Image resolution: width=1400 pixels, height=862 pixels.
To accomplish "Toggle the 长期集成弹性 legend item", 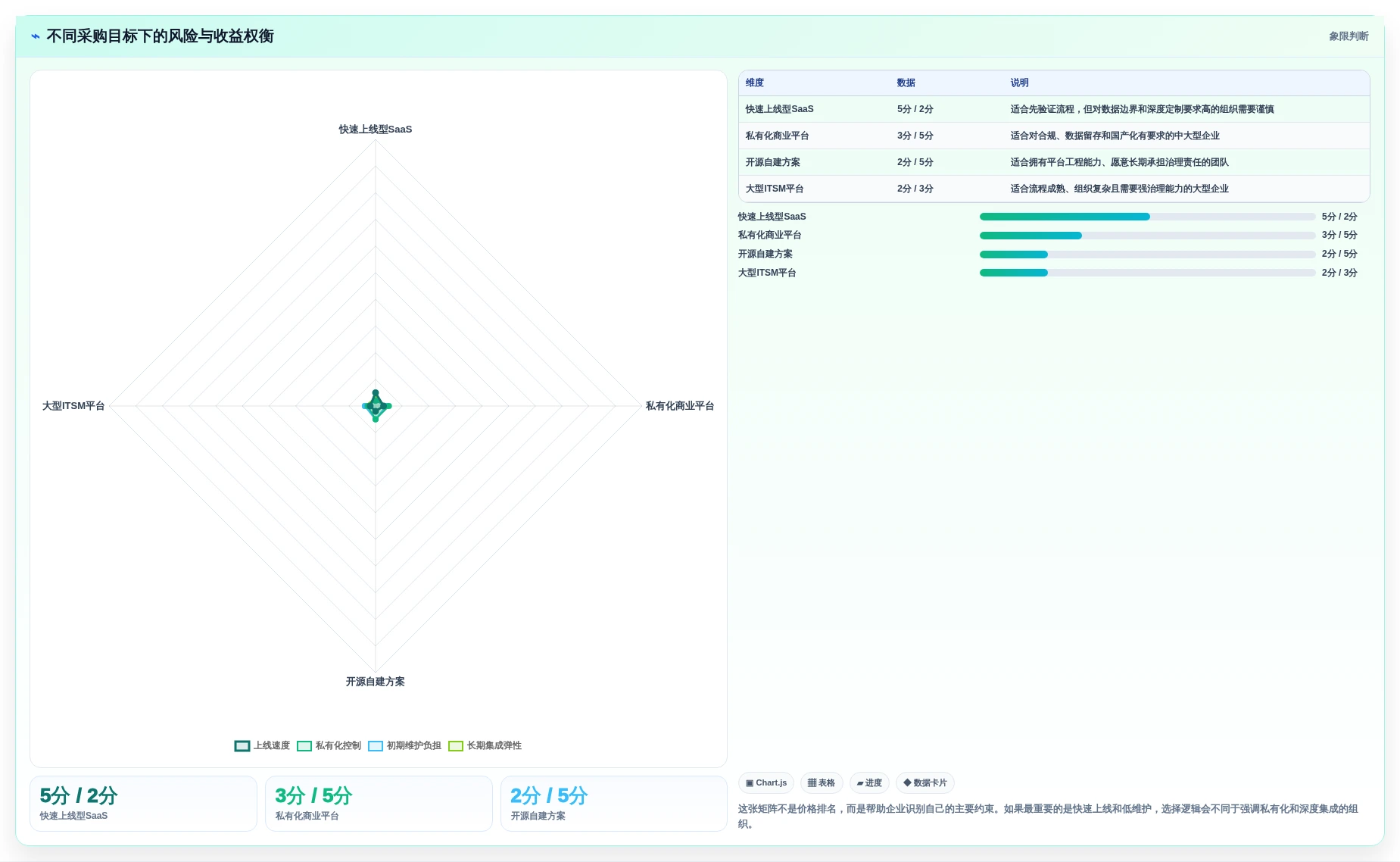I will pyautogui.click(x=485, y=746).
